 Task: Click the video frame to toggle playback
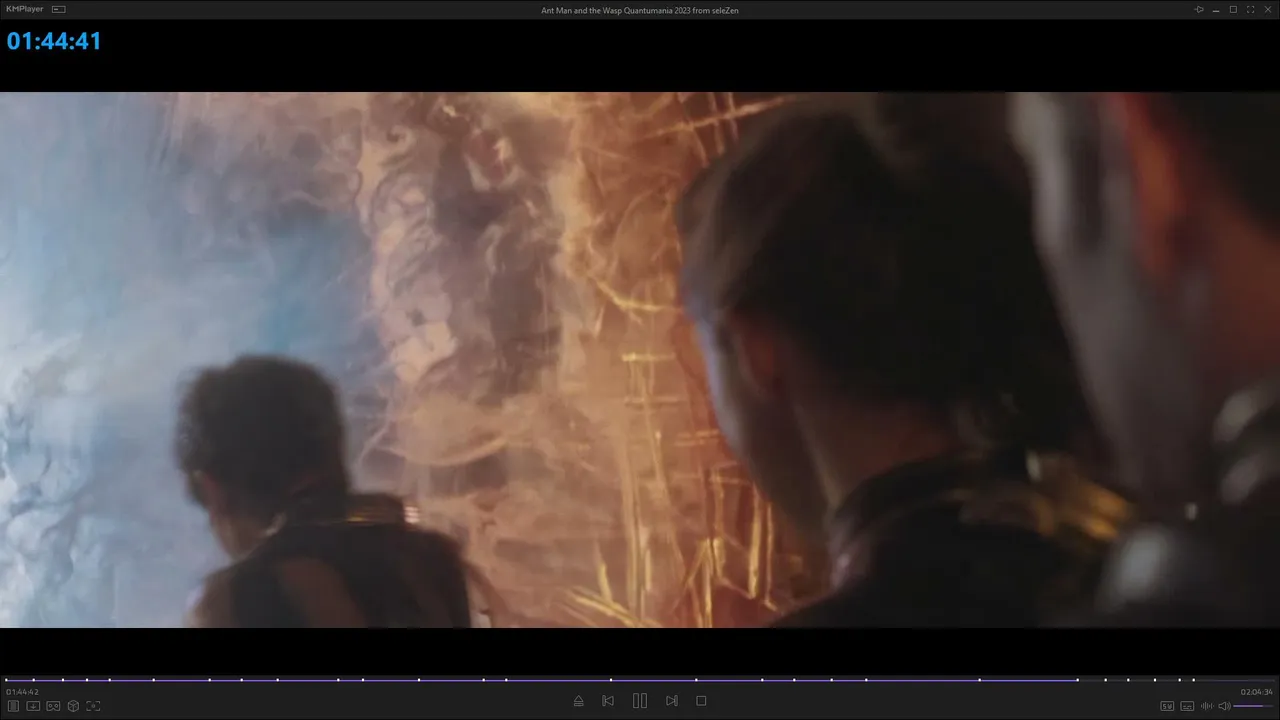coord(640,360)
